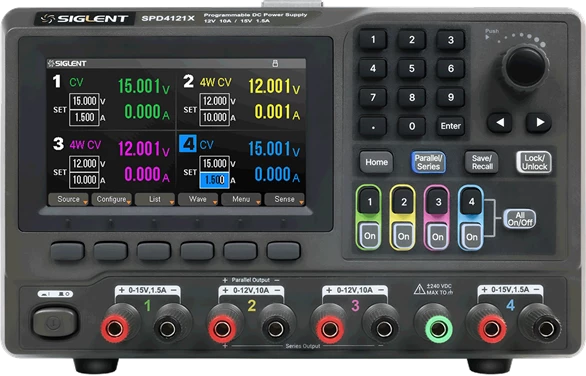Click the left arrow key
The width and height of the screenshot is (586, 376).
(x=500, y=122)
